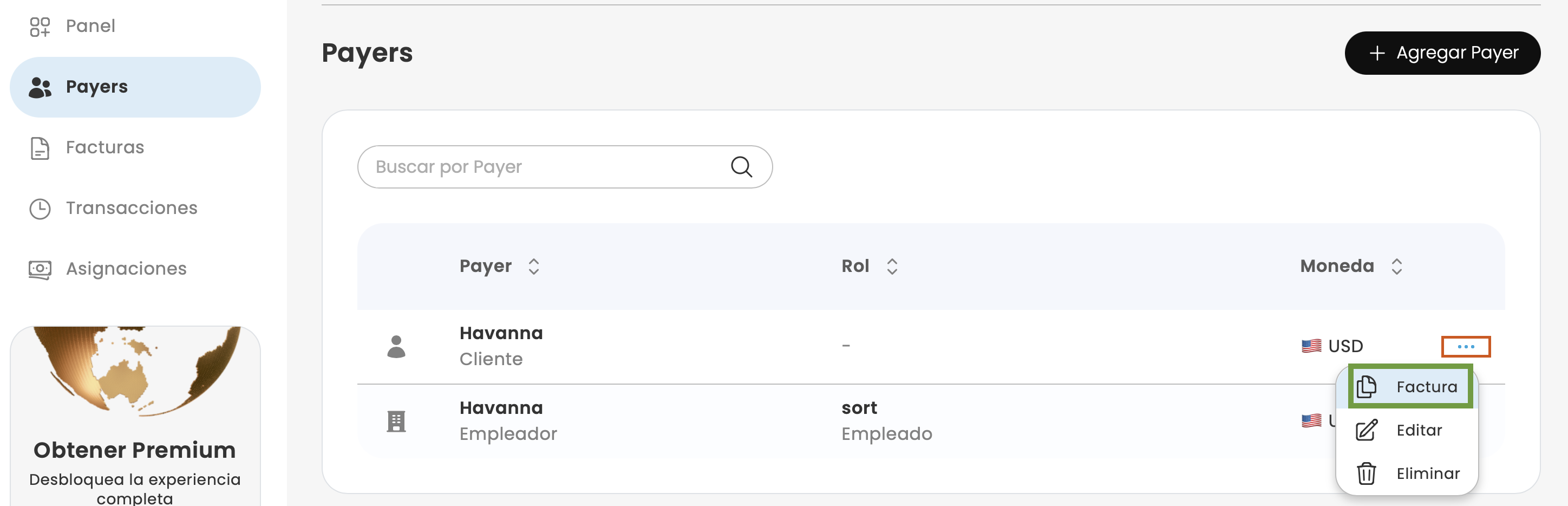Screen dimensions: 1568x506
Task: Click the Transacciones clock icon
Action: [40, 208]
